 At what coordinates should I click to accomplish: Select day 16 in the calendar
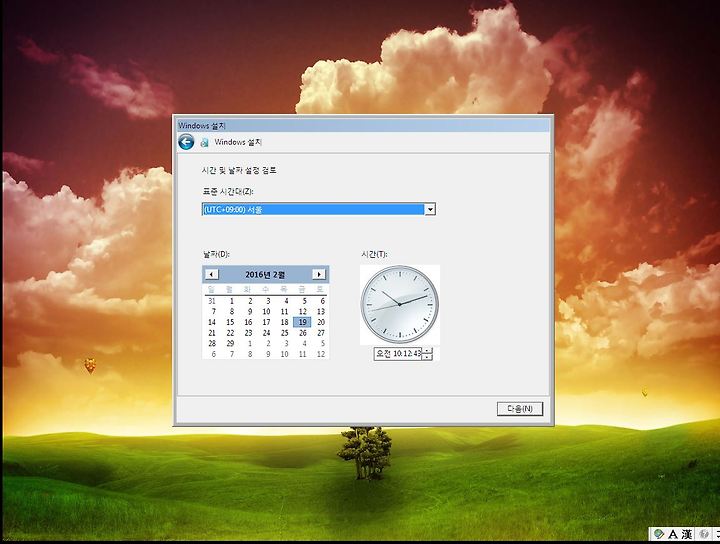tap(248, 322)
